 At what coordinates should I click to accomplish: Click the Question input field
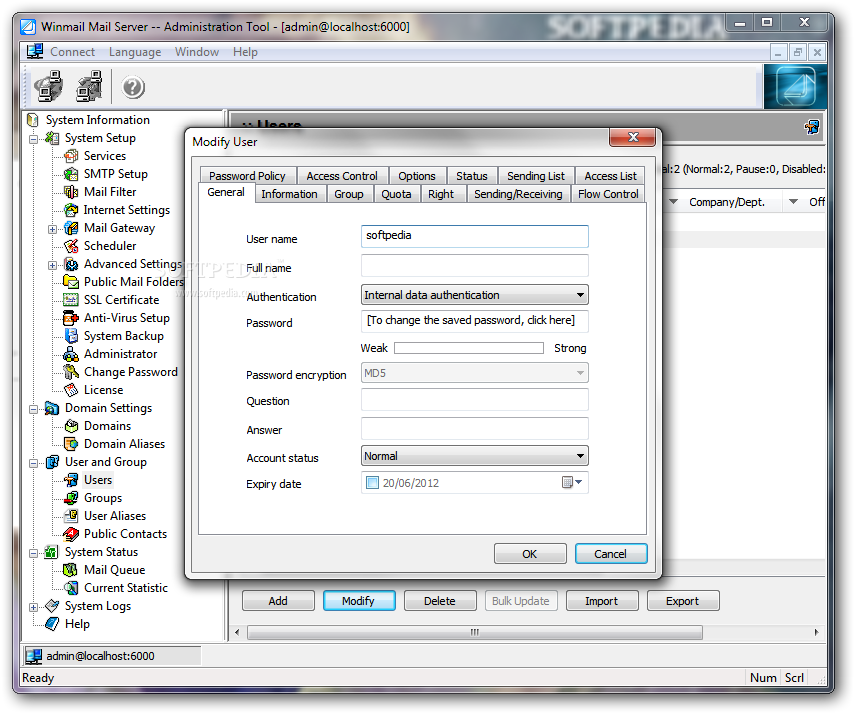(x=474, y=399)
